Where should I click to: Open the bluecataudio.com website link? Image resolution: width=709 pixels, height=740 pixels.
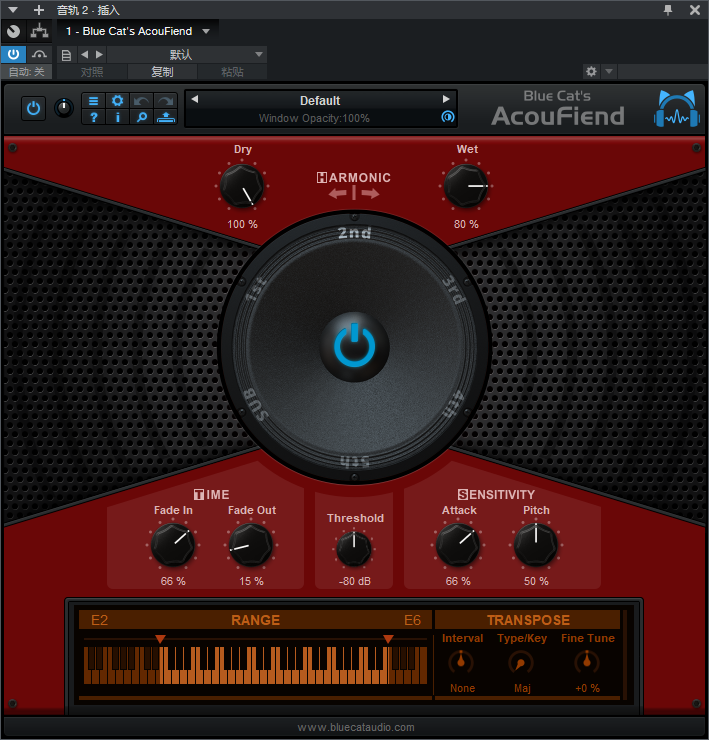click(x=356, y=727)
